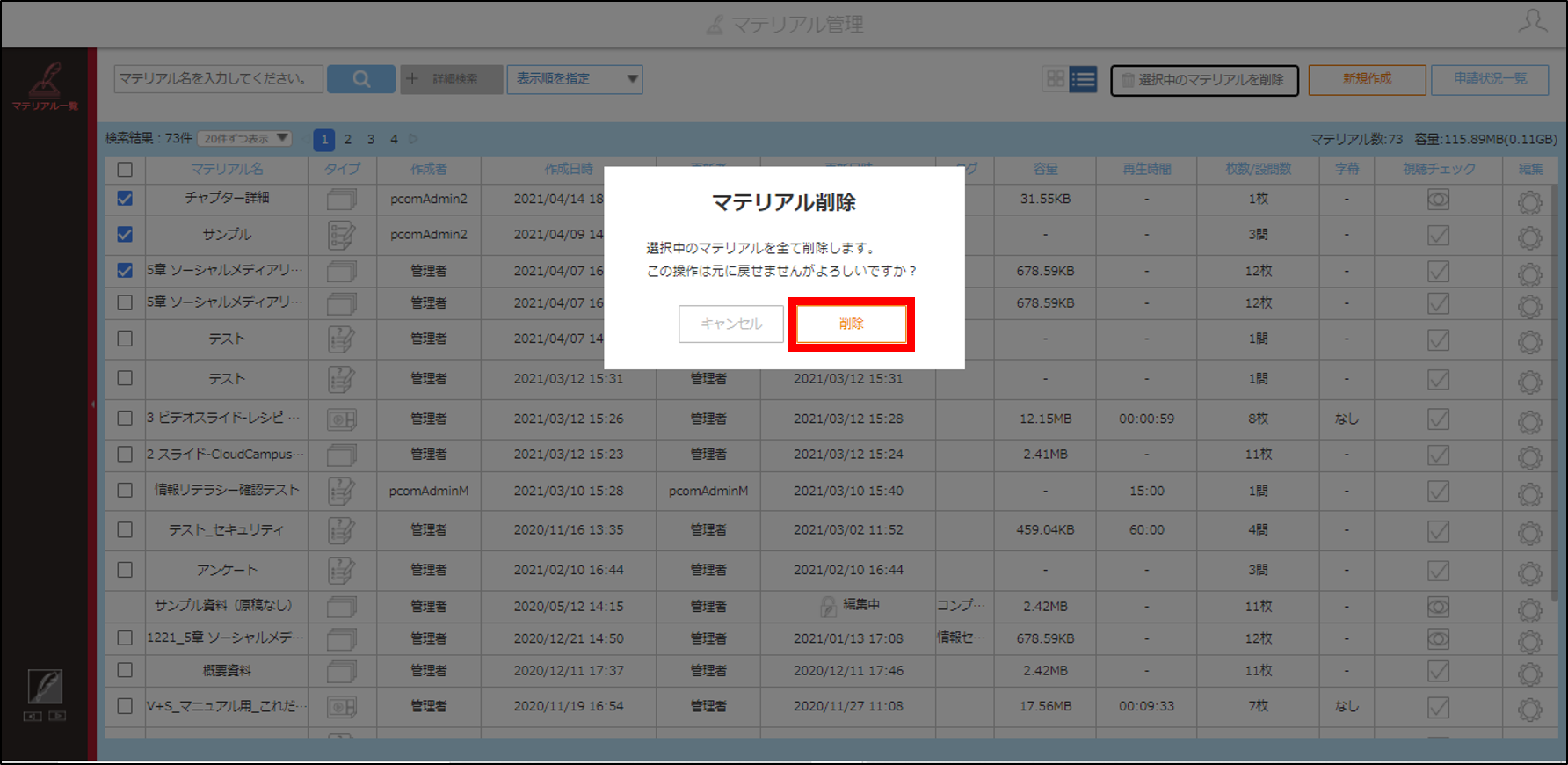
Task: Click video type icon for 3 ビデオスライド
Action: 341,419
